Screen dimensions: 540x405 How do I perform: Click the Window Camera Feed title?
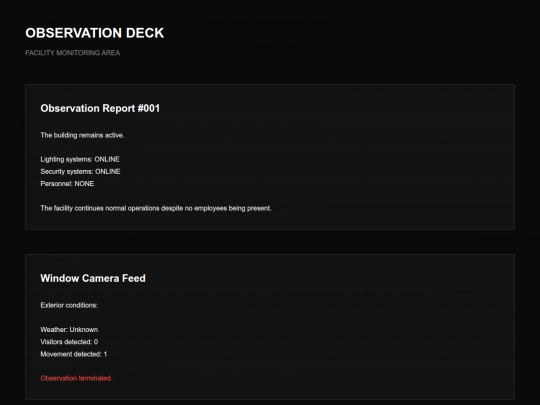pyautogui.click(x=93, y=278)
